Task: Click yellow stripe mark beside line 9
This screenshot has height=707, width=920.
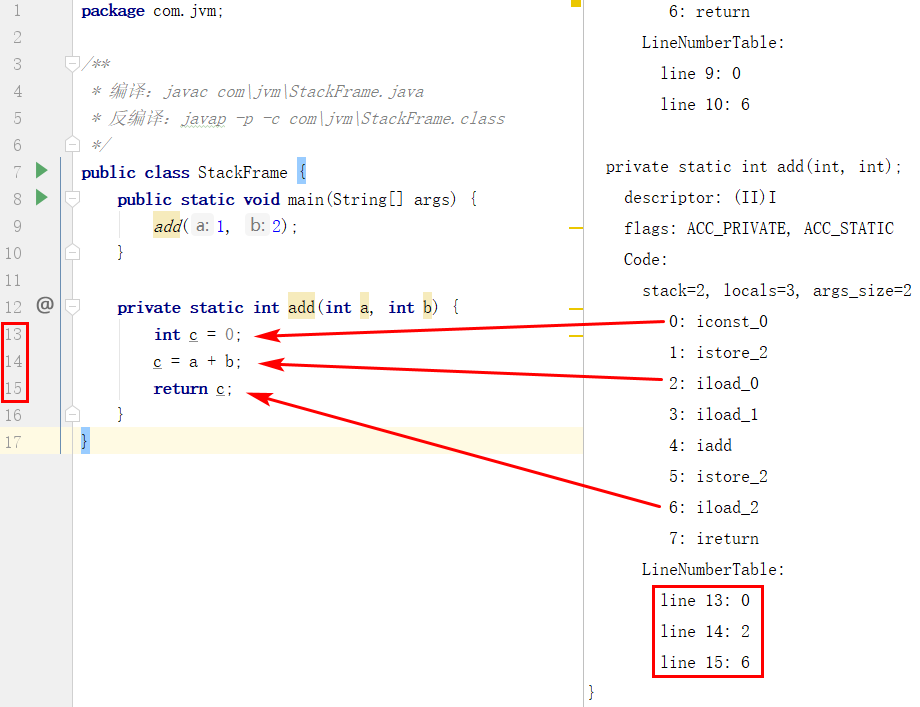Action: [x=576, y=228]
